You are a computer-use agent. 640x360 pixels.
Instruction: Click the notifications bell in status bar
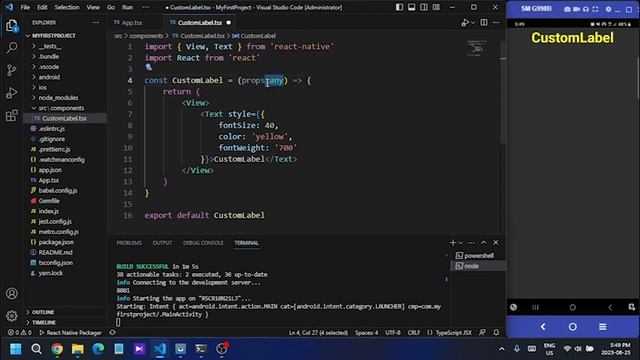(x=496, y=333)
